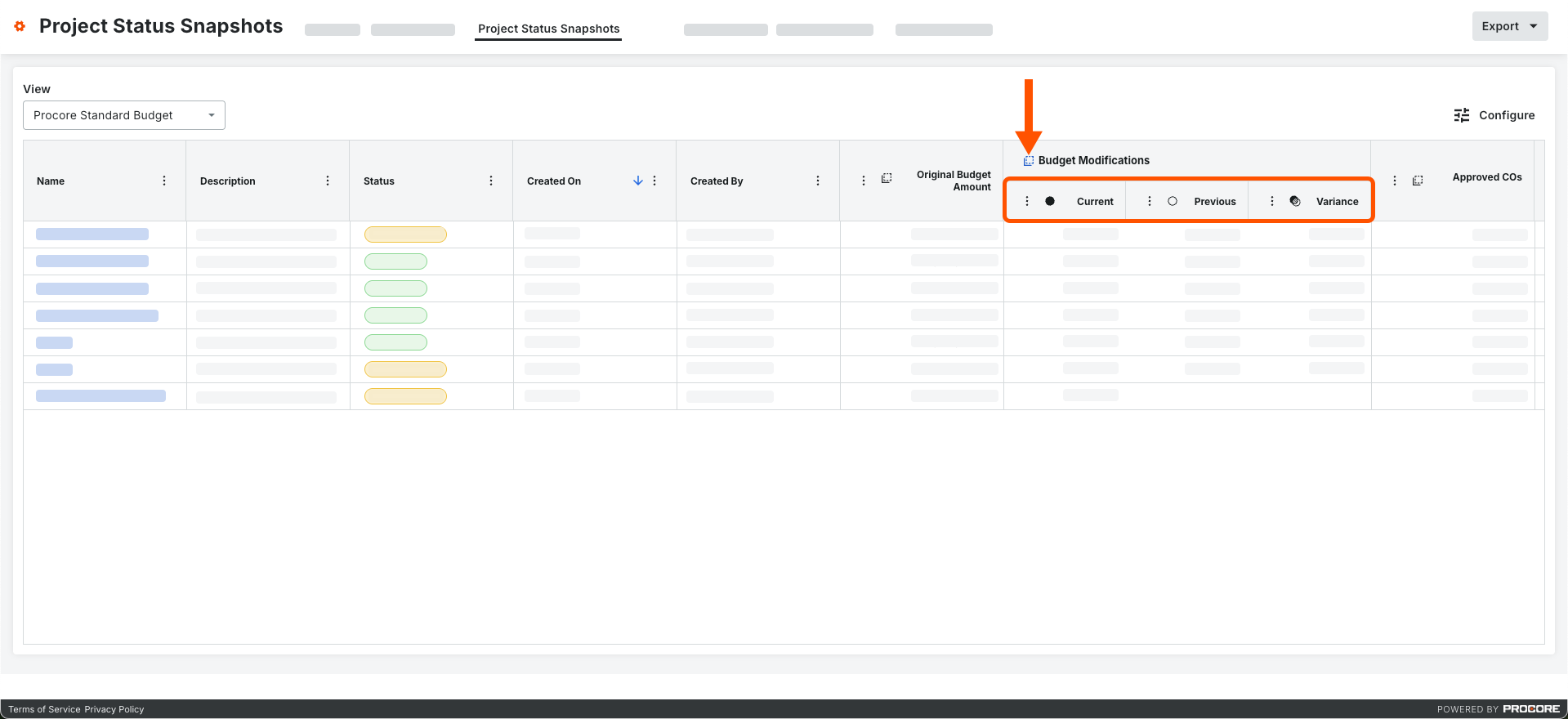Open the Original Budget Amount column menu
The height and width of the screenshot is (719, 1568).
click(864, 181)
